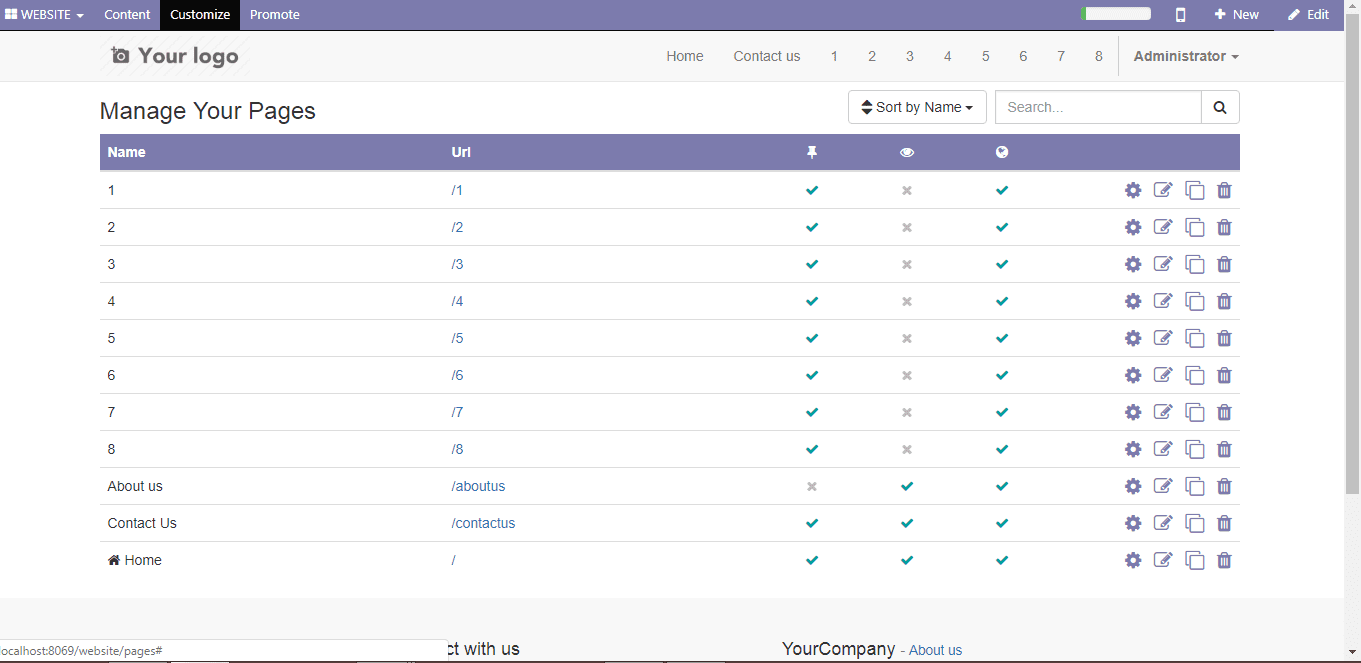
Task: Select the About us name cell
Action: click(x=135, y=486)
